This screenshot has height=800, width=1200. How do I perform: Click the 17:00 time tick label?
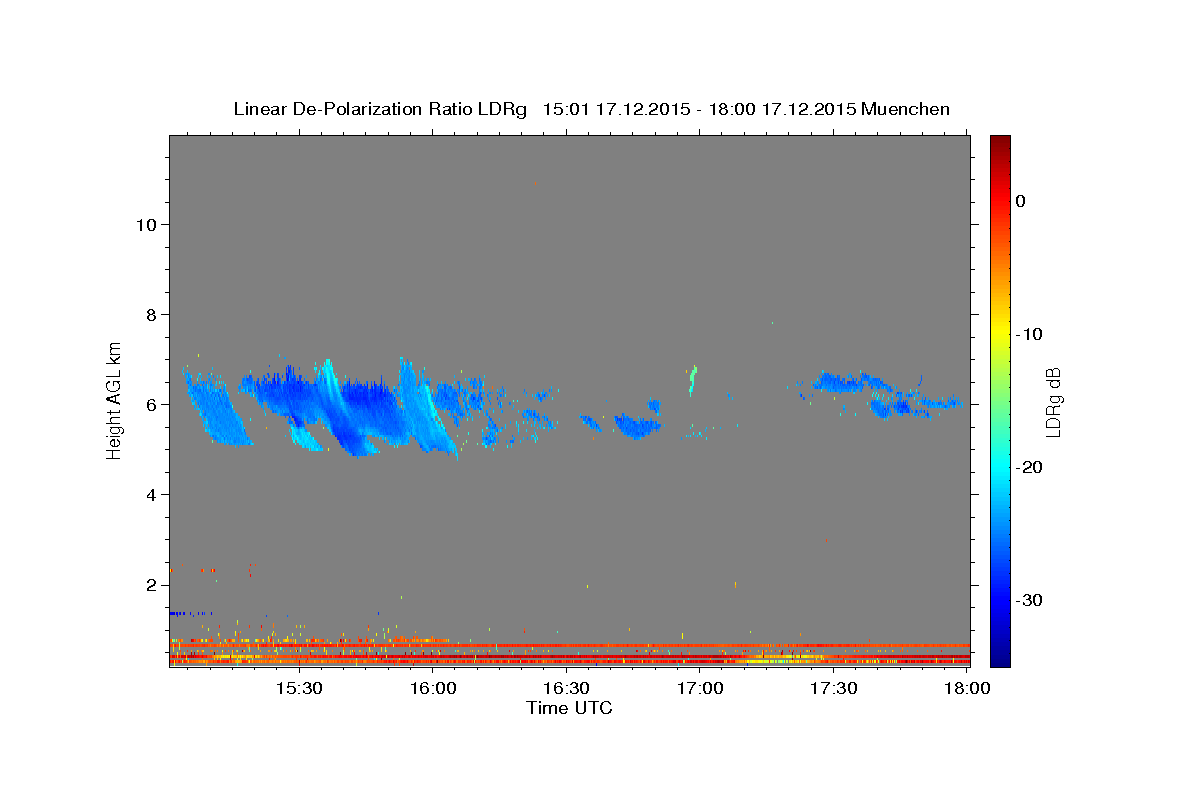(701, 689)
